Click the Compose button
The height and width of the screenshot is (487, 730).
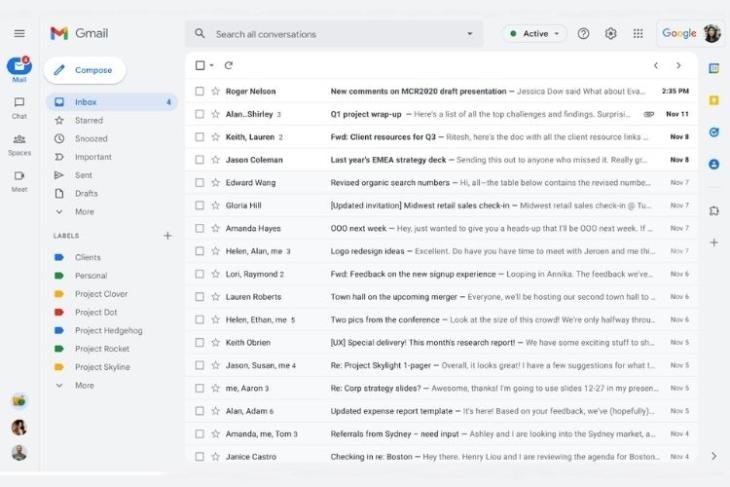[85, 70]
